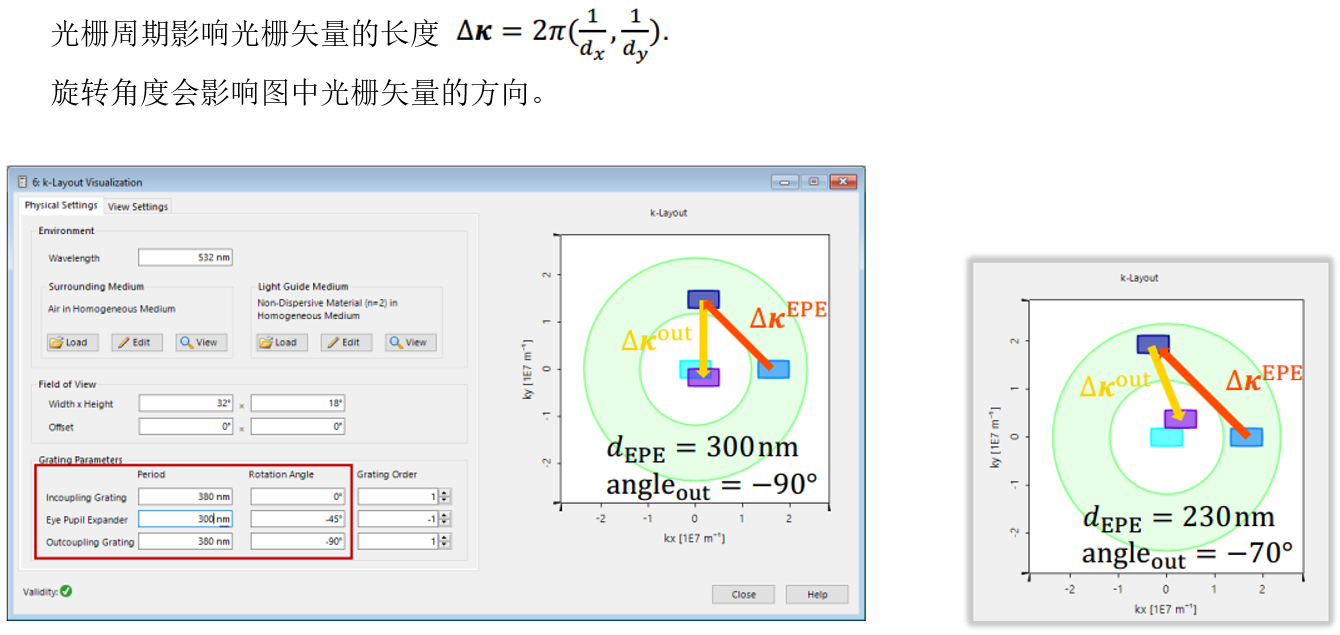Viewport: 1340px width, 635px height.
Task: Click the 'Period' column header
Action: [151, 474]
